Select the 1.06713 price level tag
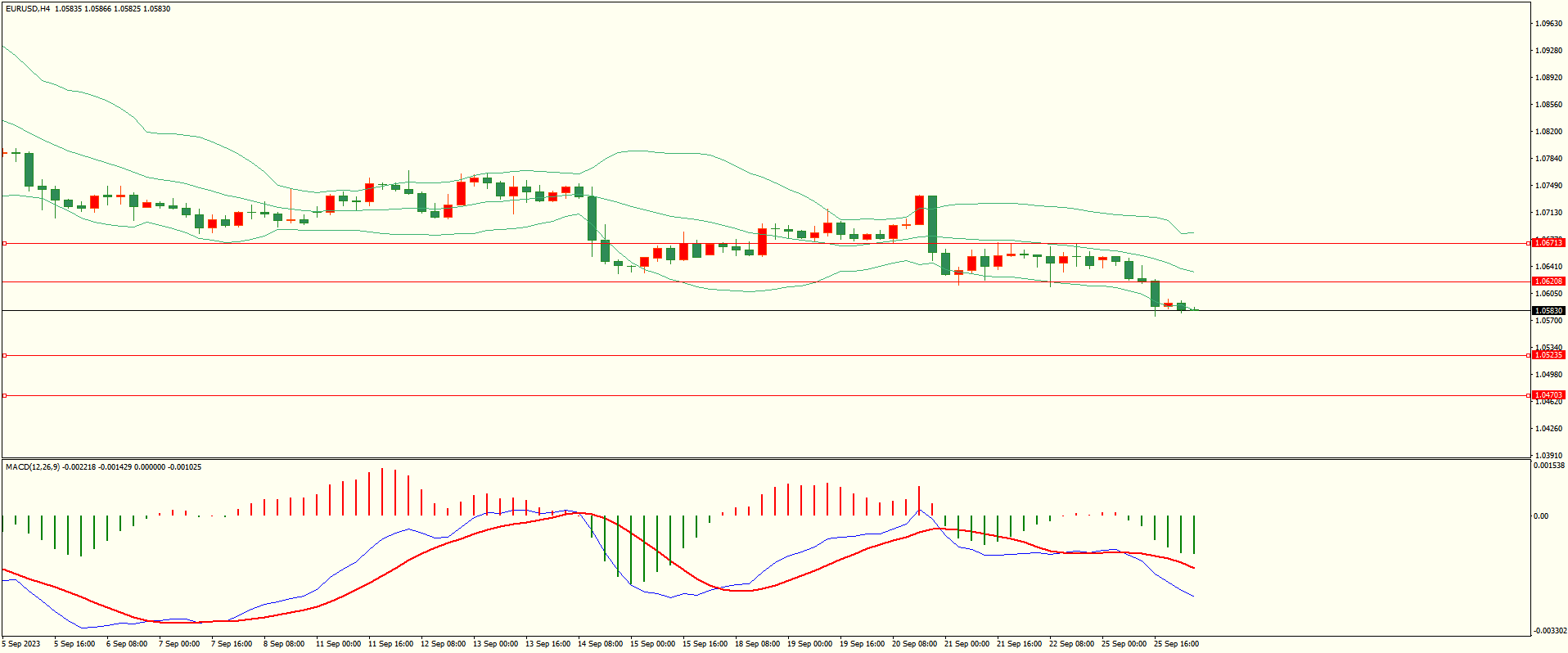Viewport: 1568px width, 653px height. pos(1548,243)
